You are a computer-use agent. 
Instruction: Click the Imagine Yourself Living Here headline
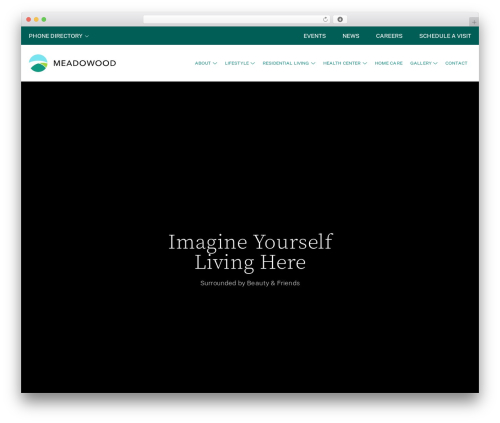pos(250,252)
